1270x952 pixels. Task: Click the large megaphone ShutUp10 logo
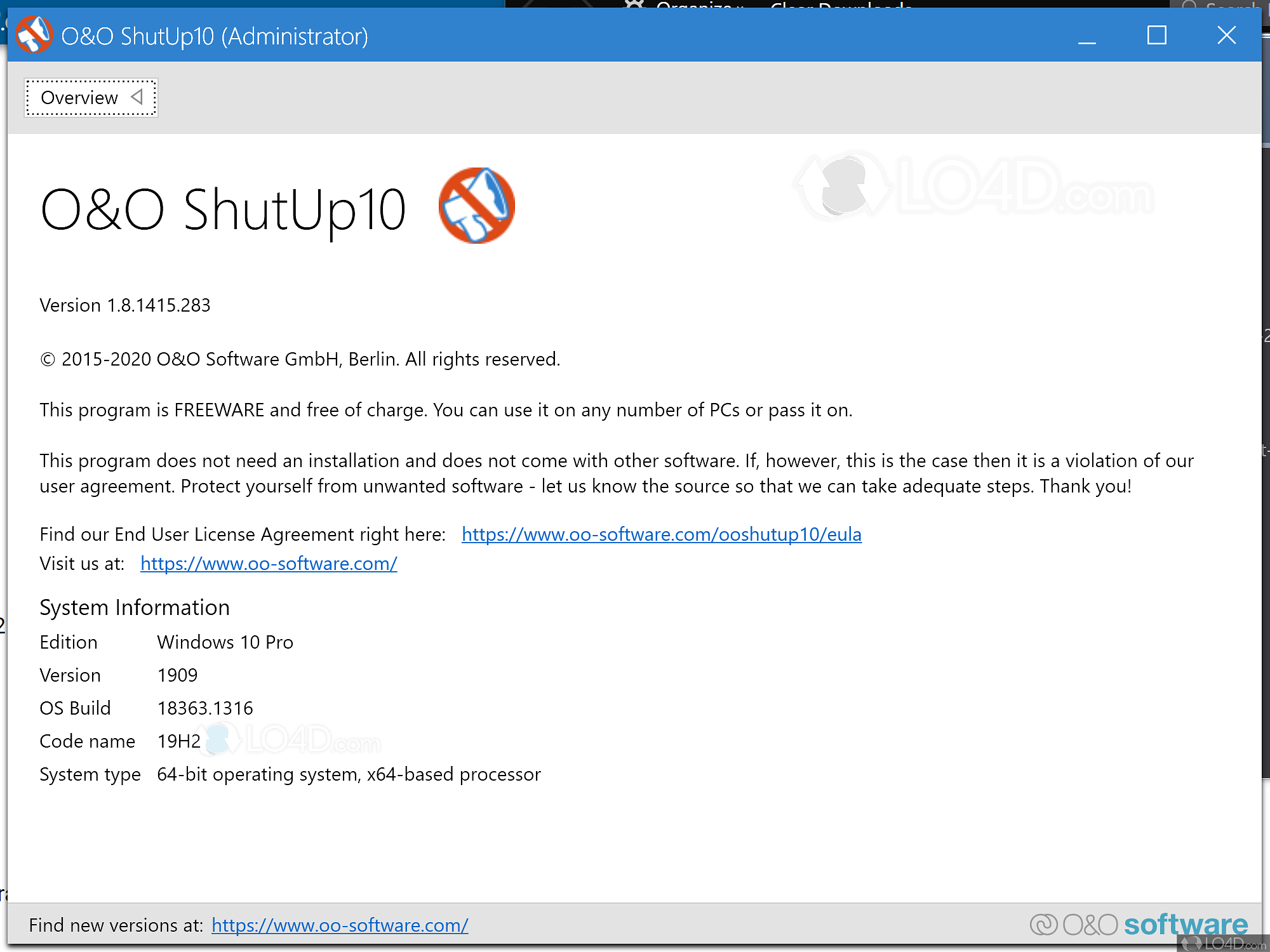coord(478,205)
